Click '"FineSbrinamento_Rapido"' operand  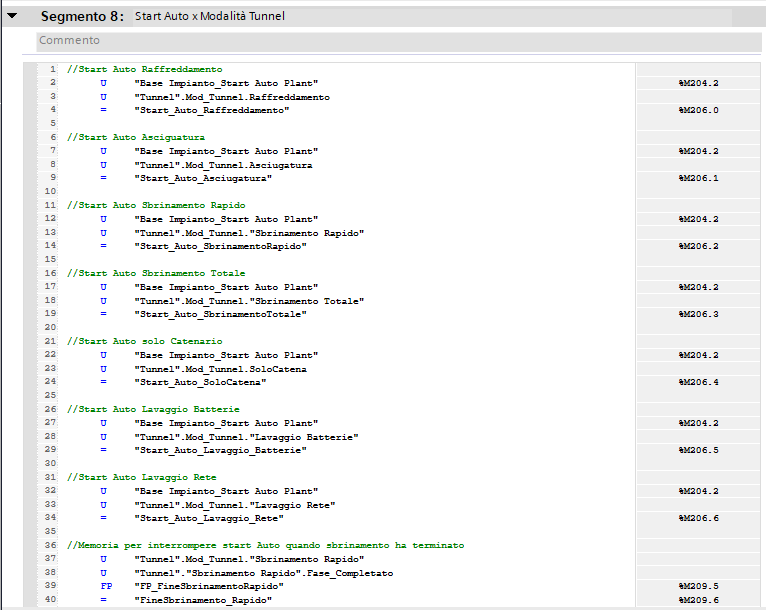pos(203,600)
